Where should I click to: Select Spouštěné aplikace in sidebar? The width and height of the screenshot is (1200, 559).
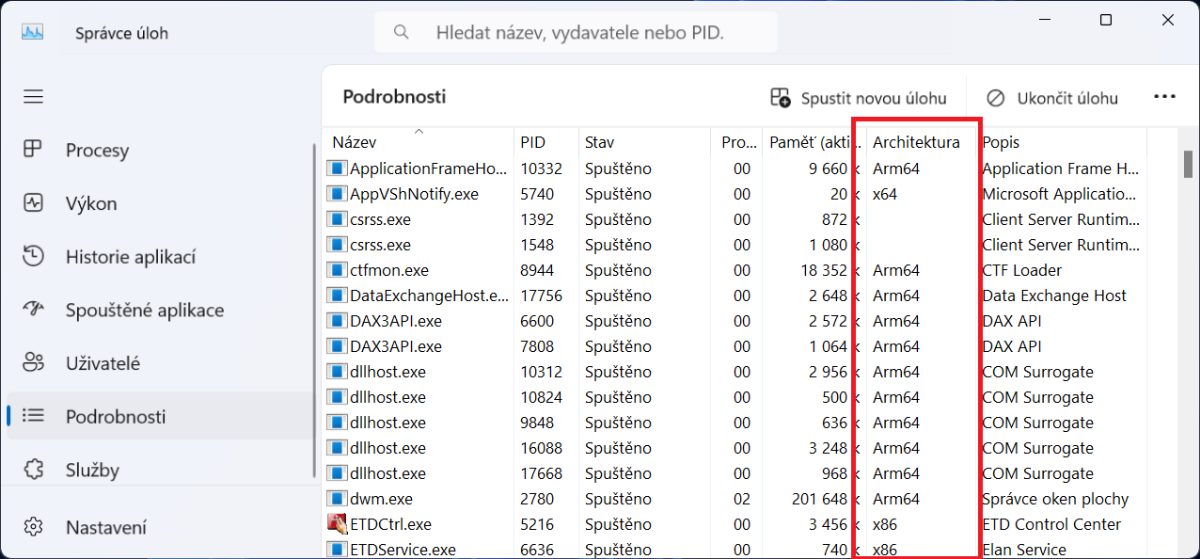tap(144, 311)
